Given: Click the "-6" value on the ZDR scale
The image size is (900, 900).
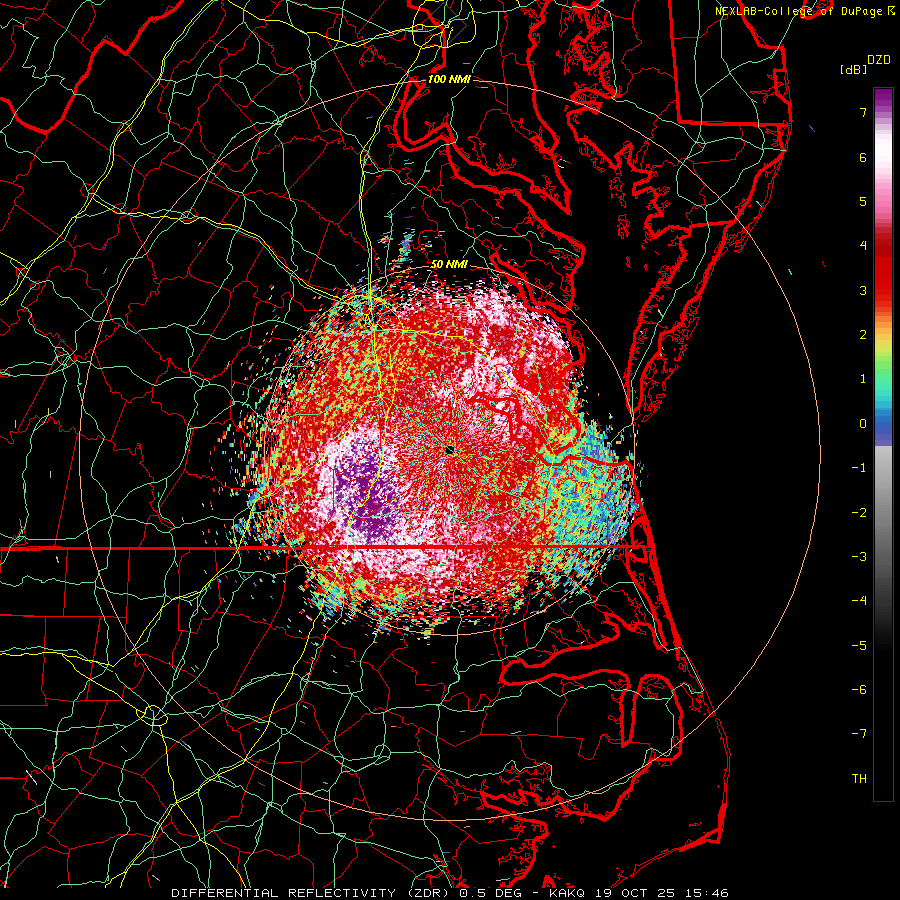Looking at the screenshot, I should [859, 690].
